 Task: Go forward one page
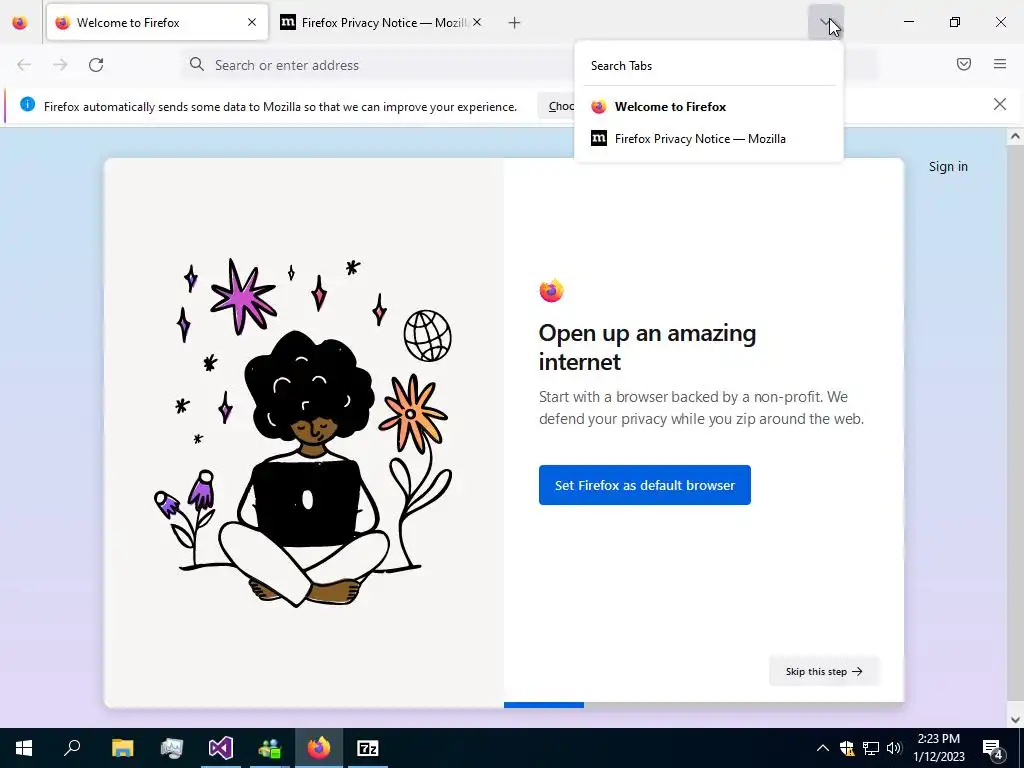click(60, 65)
